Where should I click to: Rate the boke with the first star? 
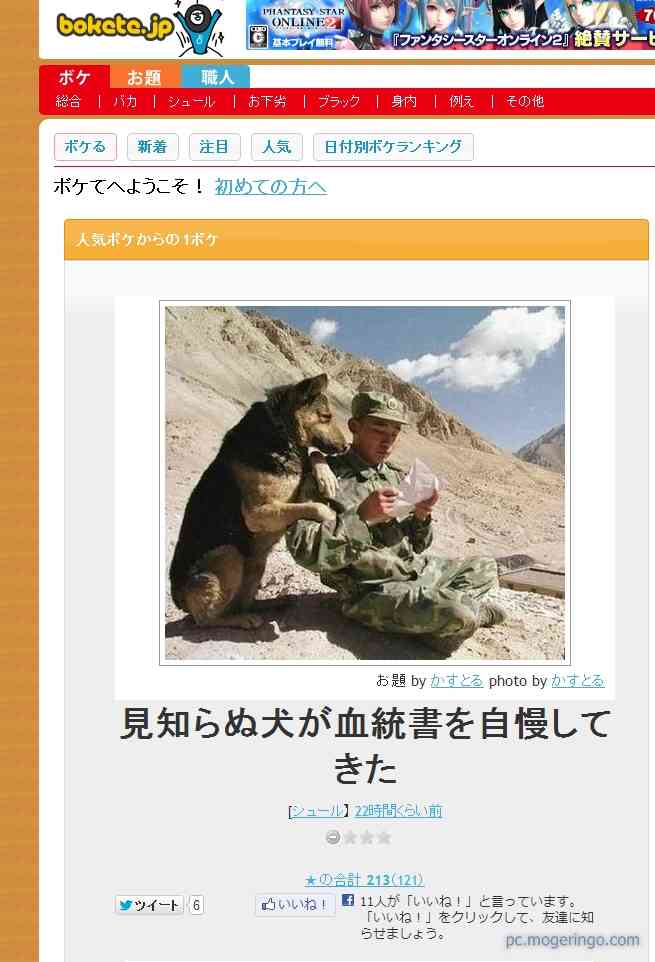click(x=350, y=837)
